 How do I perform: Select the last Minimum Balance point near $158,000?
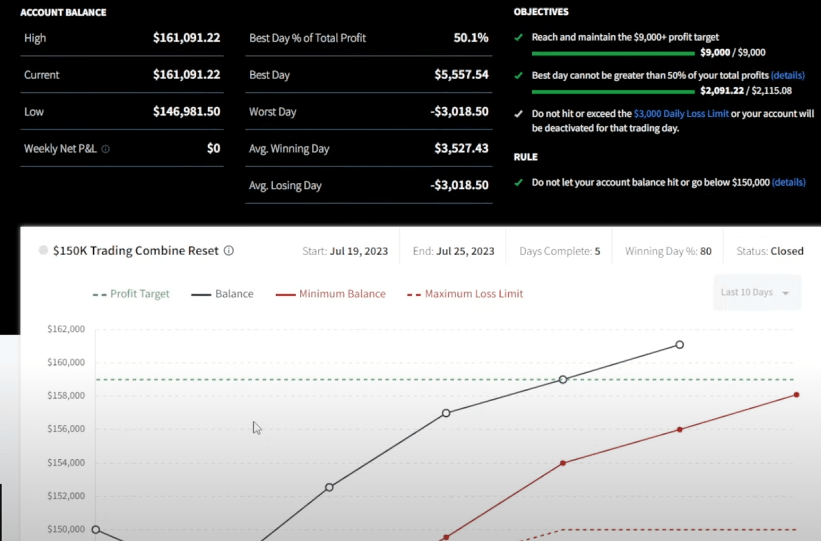797,395
